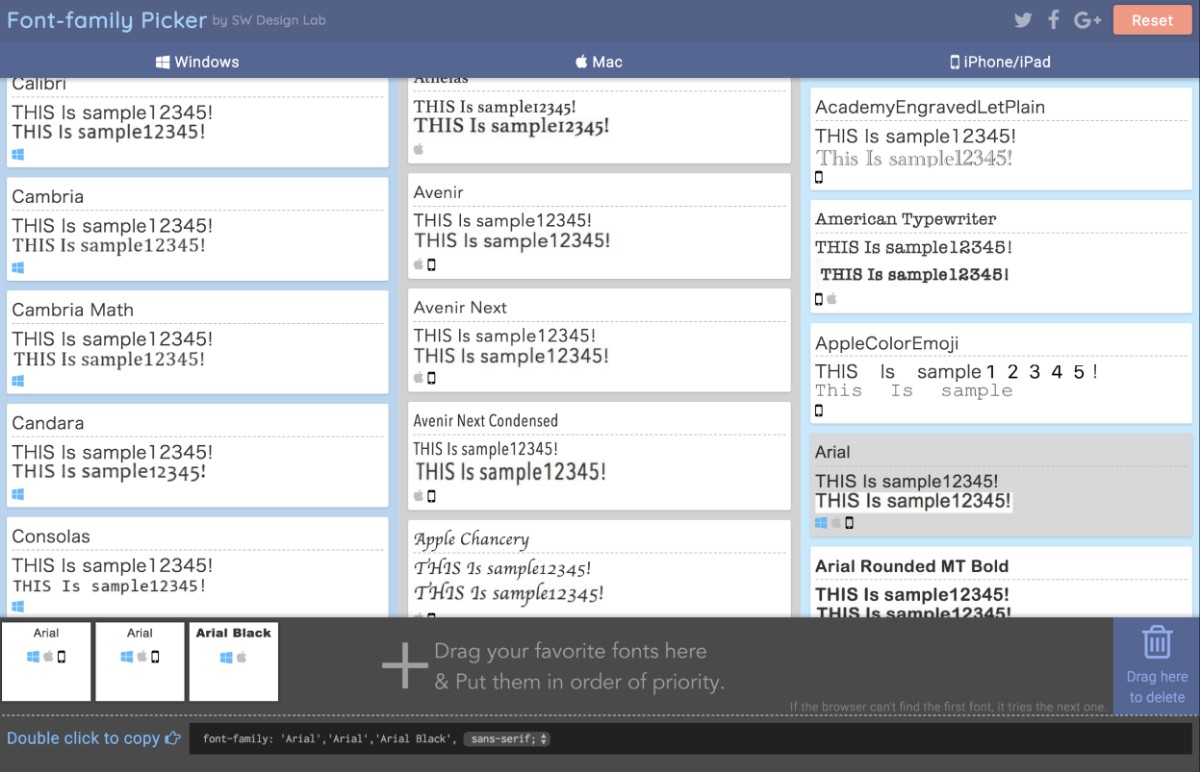
Task: Click the Facebook share icon
Action: [1053, 20]
